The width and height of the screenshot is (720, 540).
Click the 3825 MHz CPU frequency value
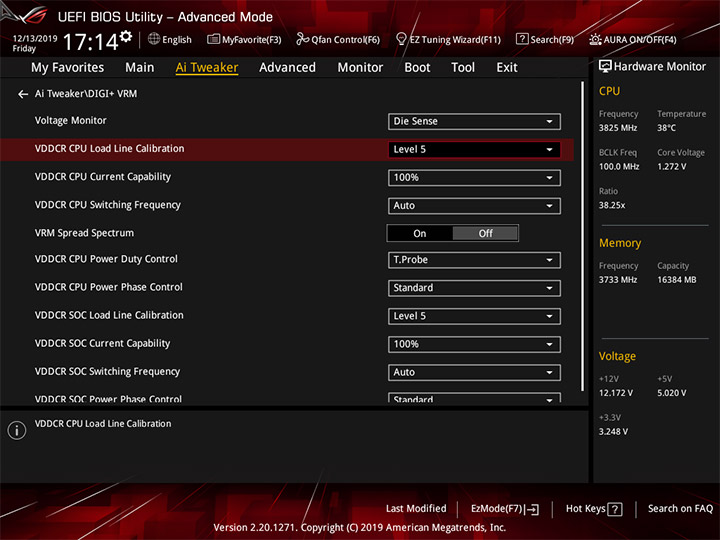618,128
